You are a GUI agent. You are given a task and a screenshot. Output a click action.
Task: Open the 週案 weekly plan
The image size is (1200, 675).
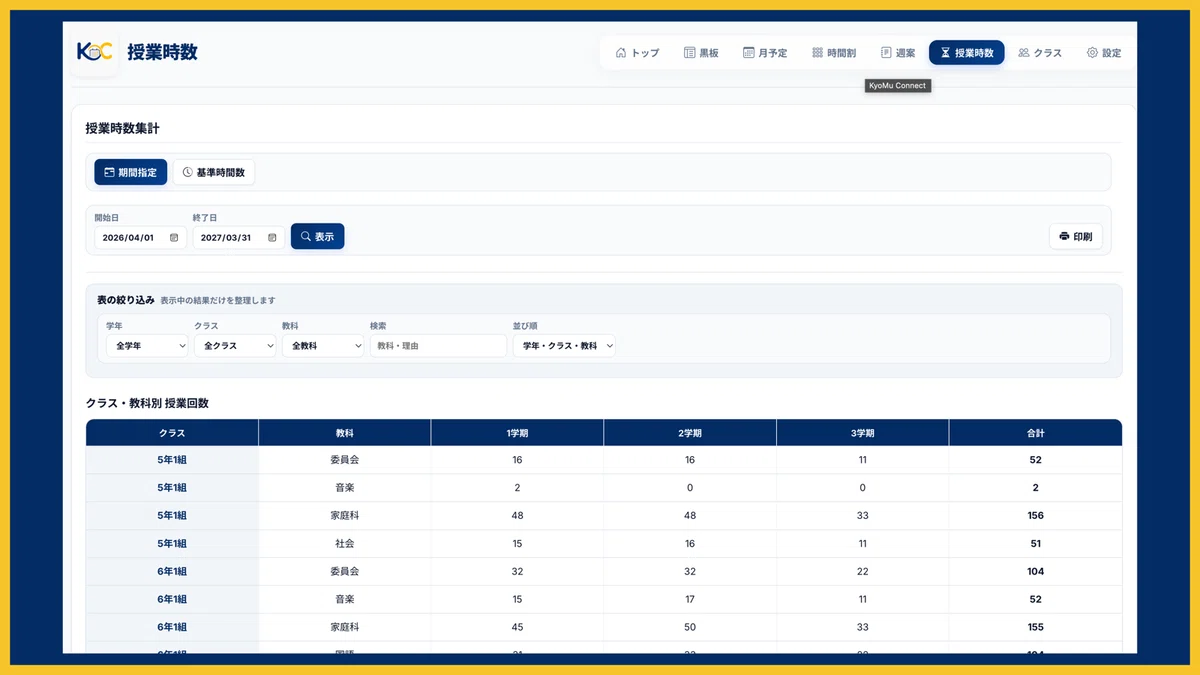[898, 53]
